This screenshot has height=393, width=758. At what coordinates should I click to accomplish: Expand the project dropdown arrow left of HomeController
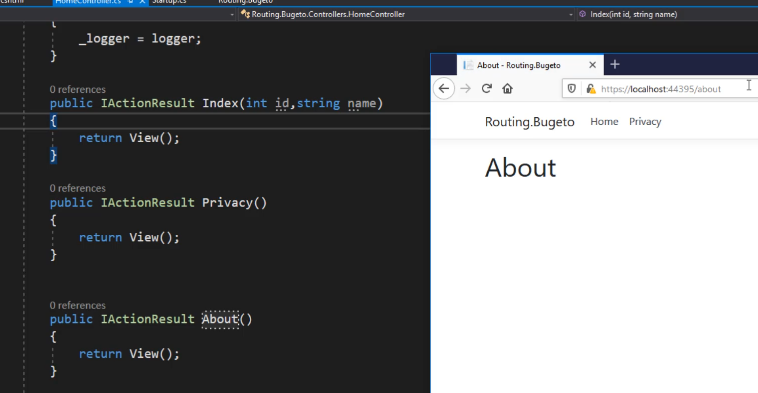click(232, 15)
